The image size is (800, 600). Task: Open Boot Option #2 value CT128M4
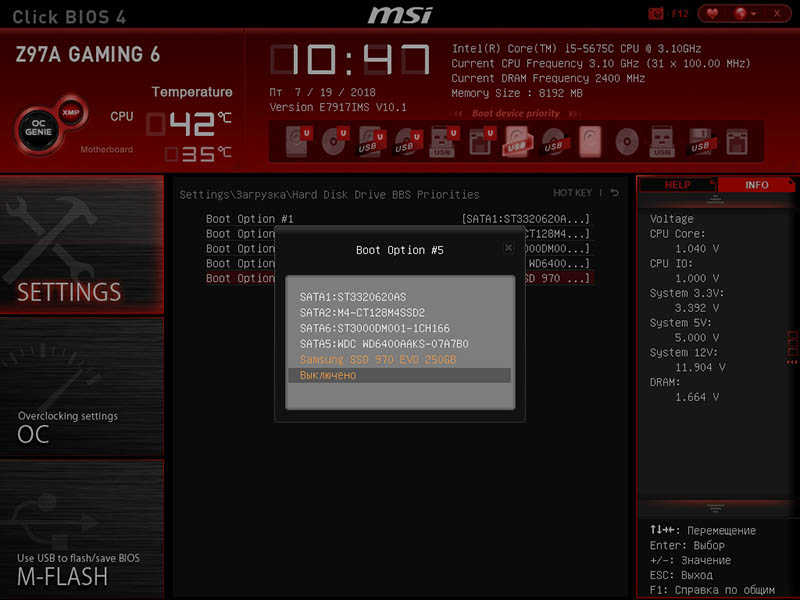(x=557, y=234)
